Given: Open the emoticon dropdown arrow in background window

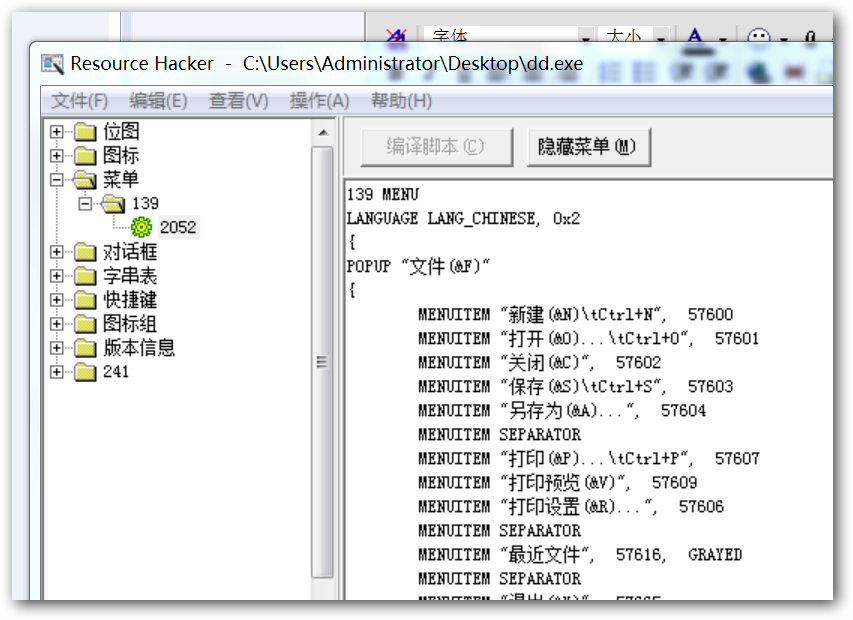Looking at the screenshot, I should pyautogui.click(x=784, y=38).
